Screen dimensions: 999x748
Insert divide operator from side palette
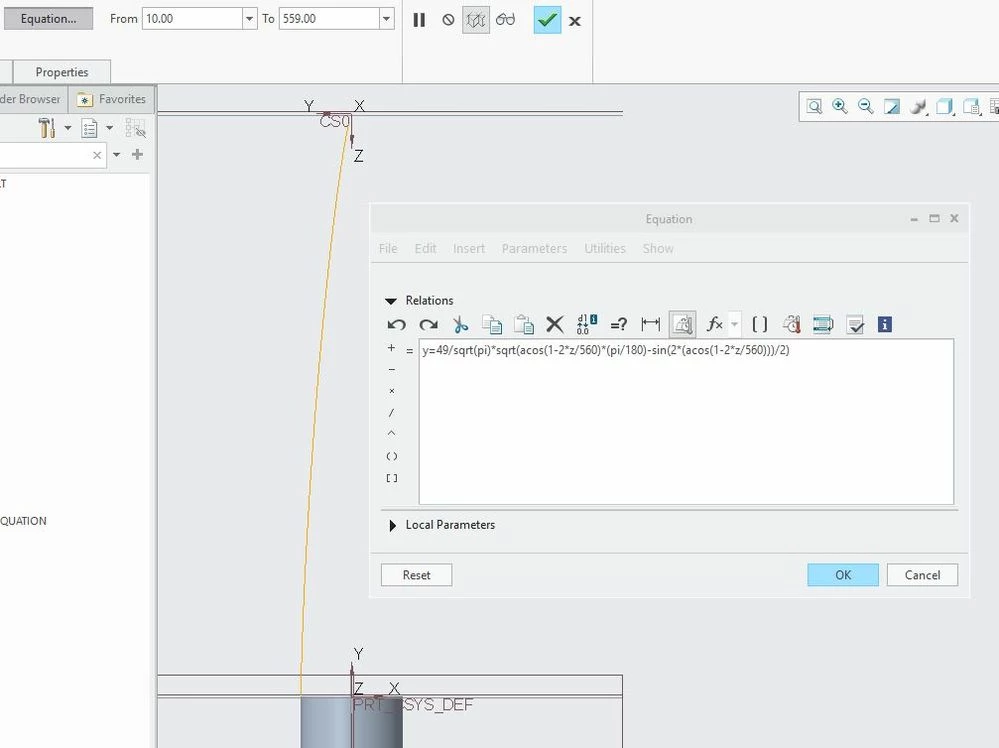[x=391, y=413]
